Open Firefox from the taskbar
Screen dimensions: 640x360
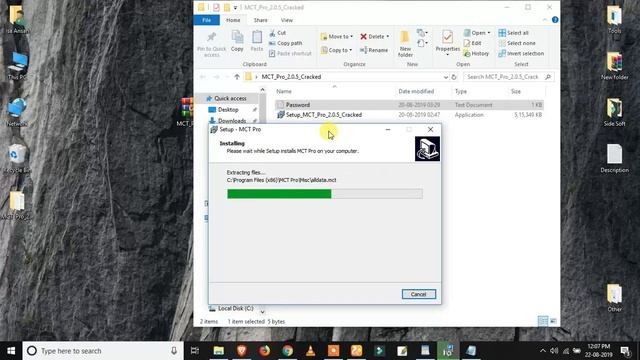(264, 351)
